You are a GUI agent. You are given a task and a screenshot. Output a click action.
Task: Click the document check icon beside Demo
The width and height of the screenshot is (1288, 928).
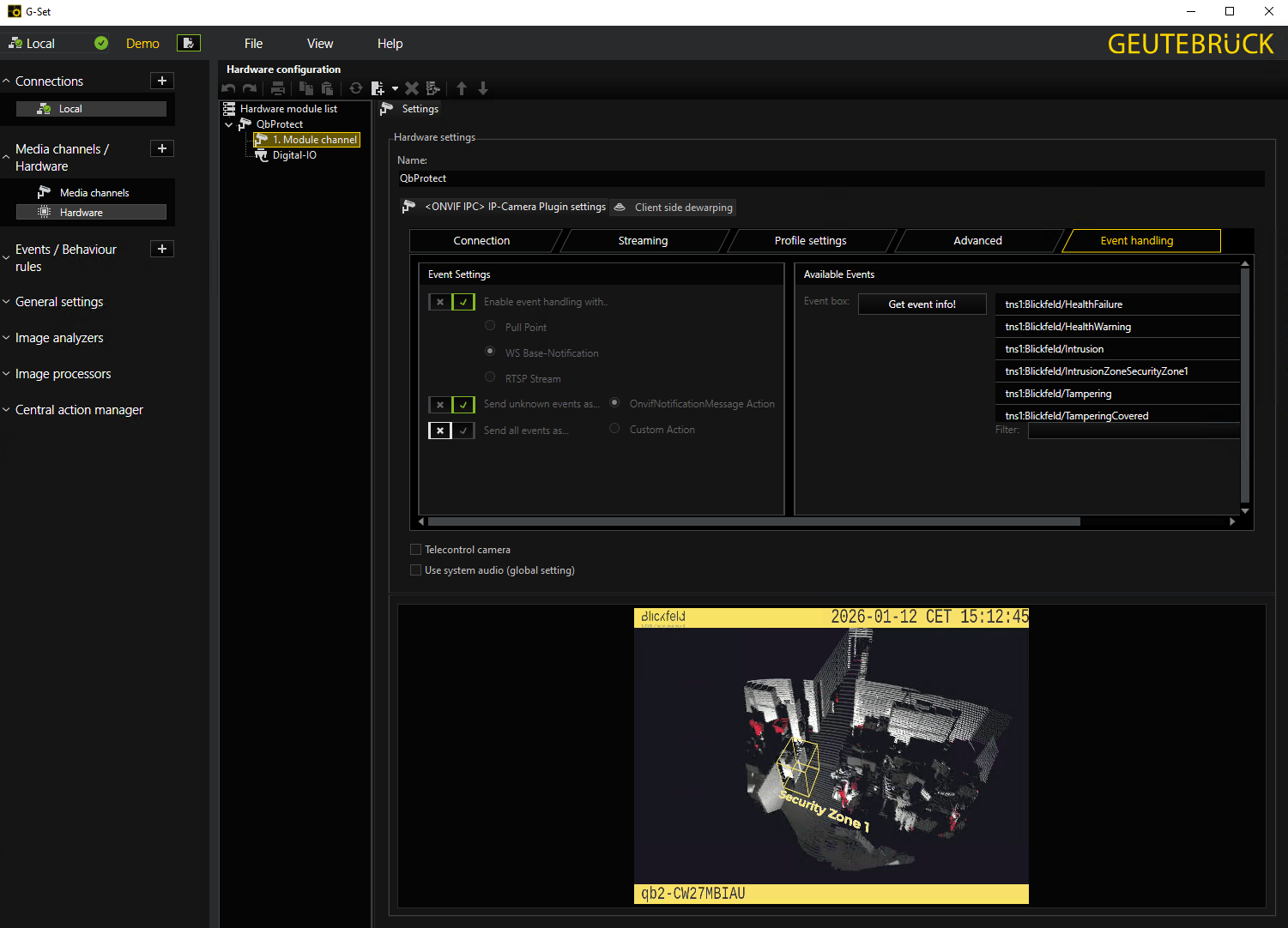[x=189, y=43]
